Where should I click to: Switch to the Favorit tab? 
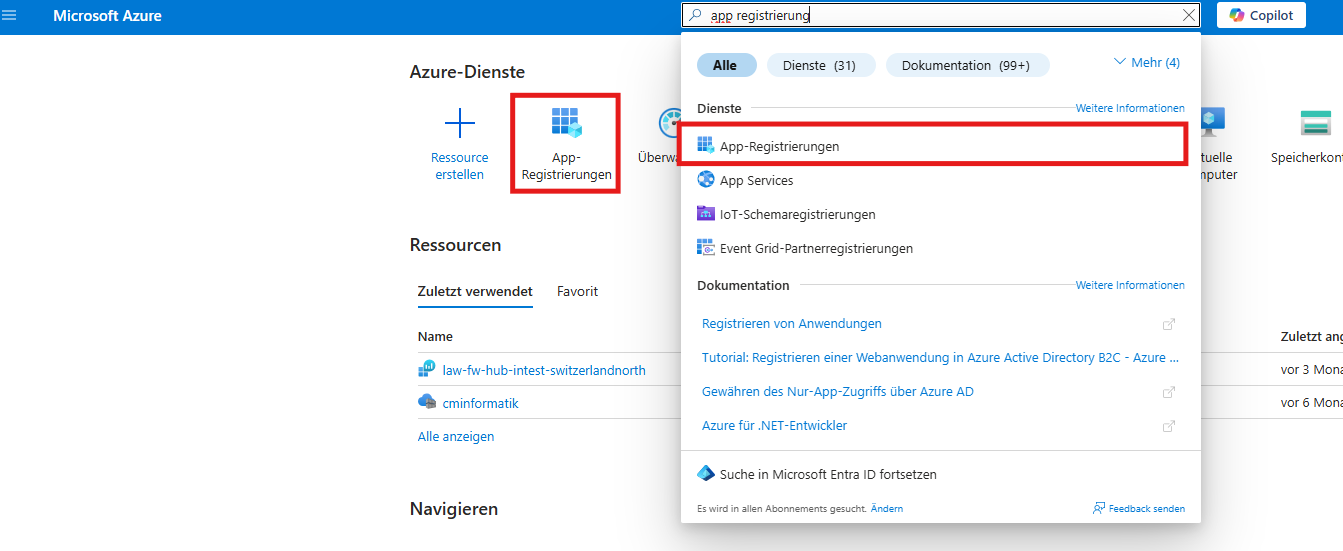click(577, 291)
